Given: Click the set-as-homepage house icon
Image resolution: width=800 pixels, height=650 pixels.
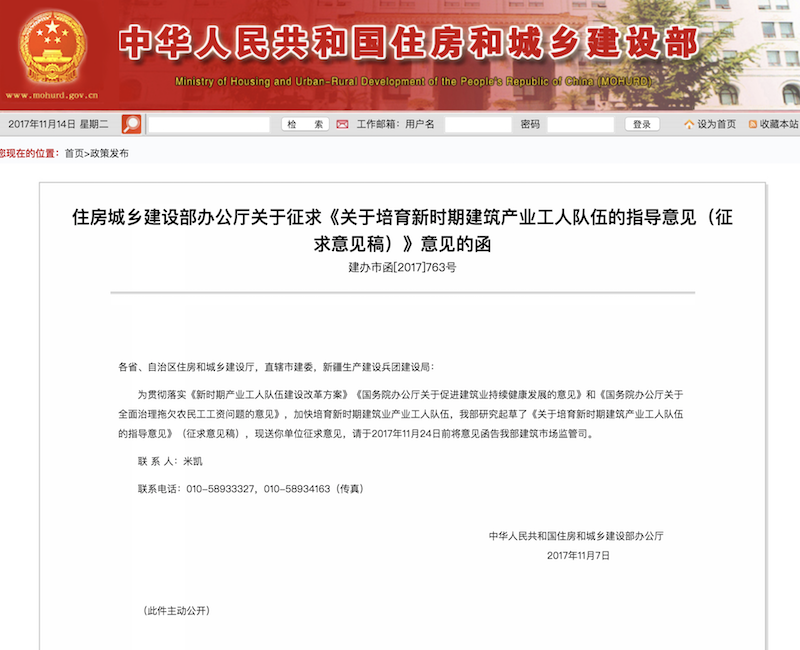Looking at the screenshot, I should click(x=689, y=124).
